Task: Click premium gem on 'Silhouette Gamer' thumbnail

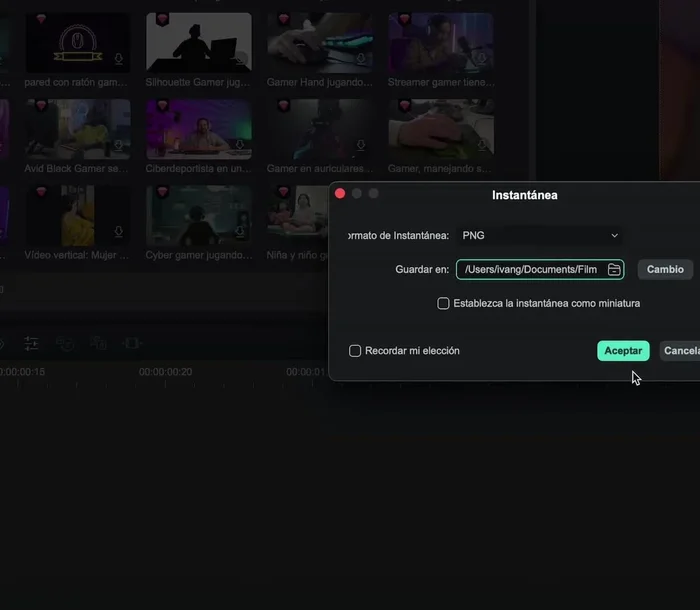Action: click(162, 19)
